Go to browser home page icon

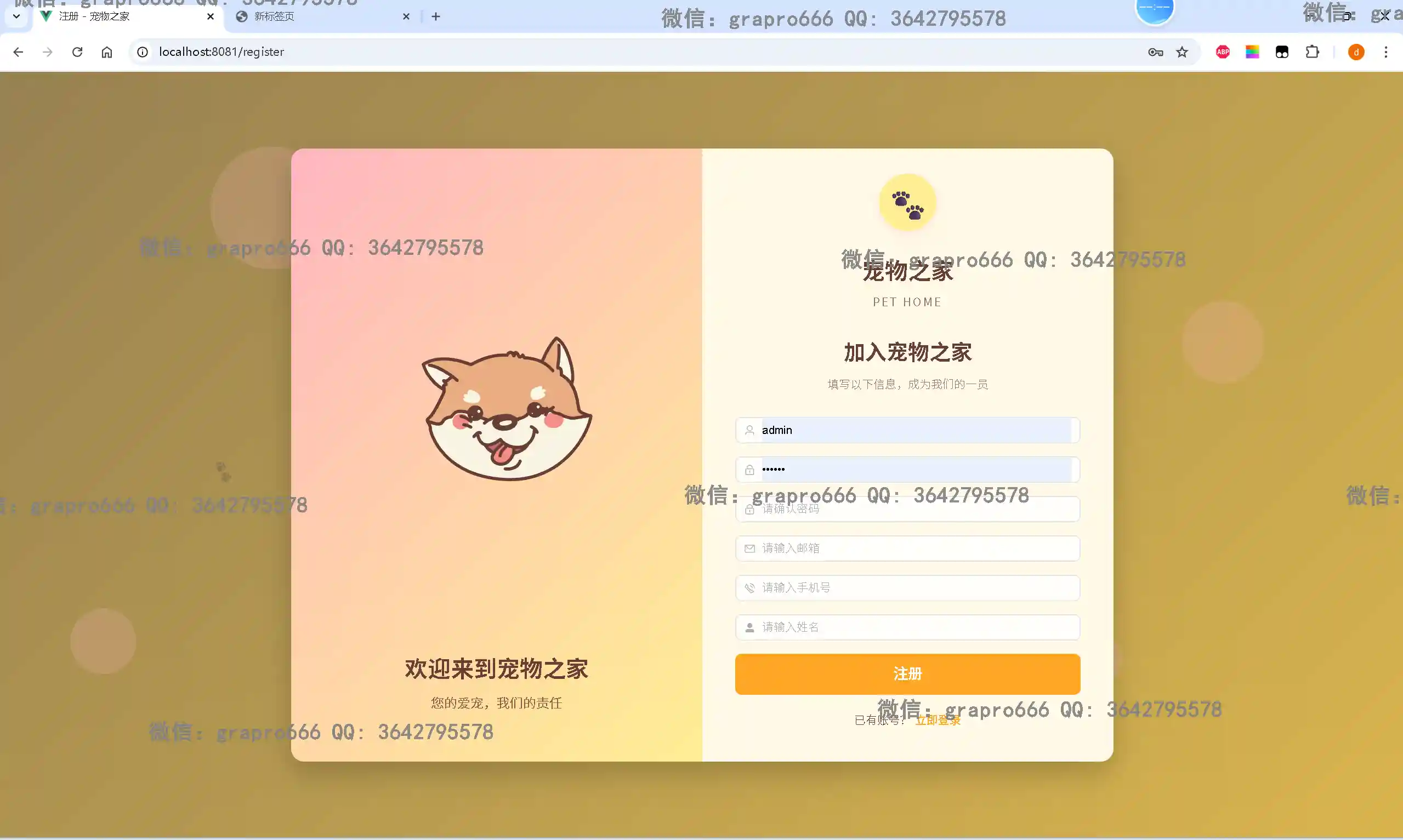point(107,52)
